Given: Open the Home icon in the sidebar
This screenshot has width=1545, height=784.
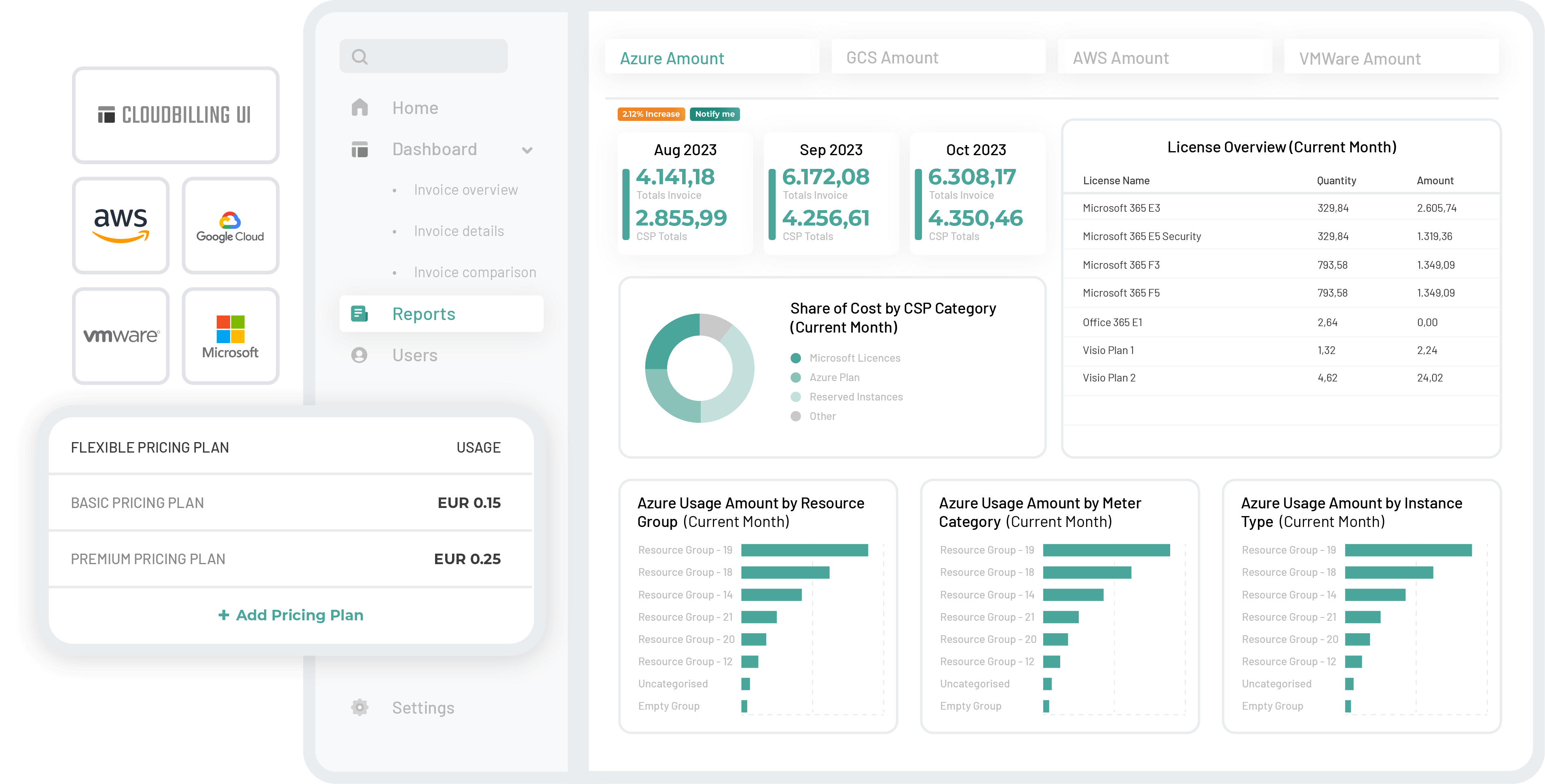Looking at the screenshot, I should pyautogui.click(x=360, y=107).
